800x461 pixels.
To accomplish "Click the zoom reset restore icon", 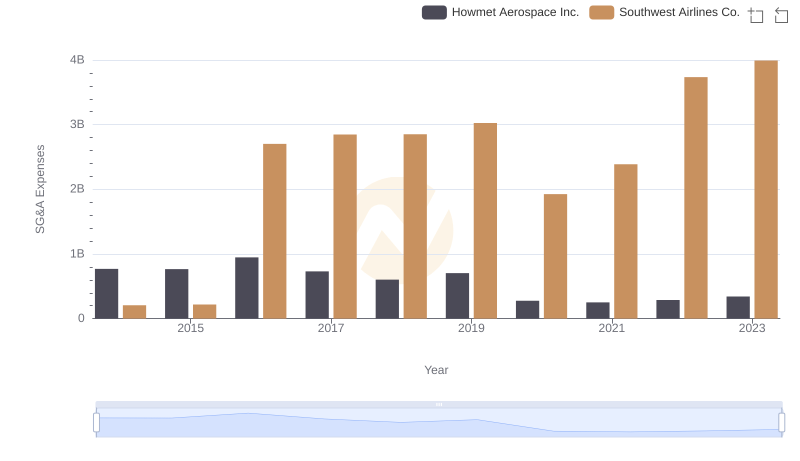I will pyautogui.click(x=781, y=15).
